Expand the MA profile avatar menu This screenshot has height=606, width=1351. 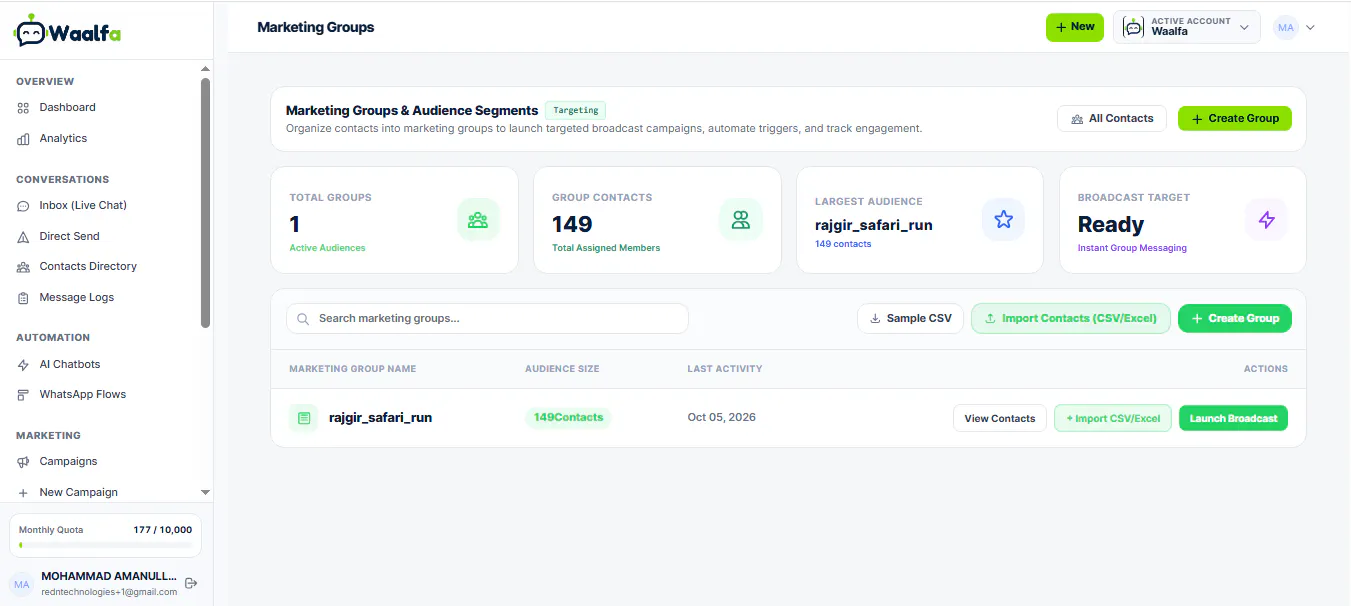coord(1294,28)
